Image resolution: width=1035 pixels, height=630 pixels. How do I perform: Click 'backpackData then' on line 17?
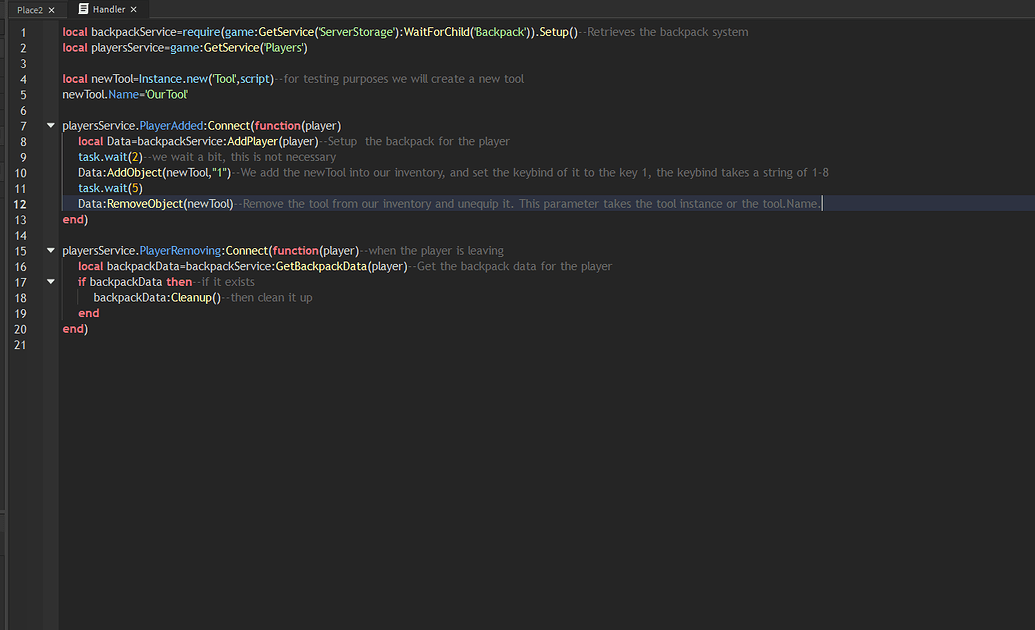[x=141, y=282]
